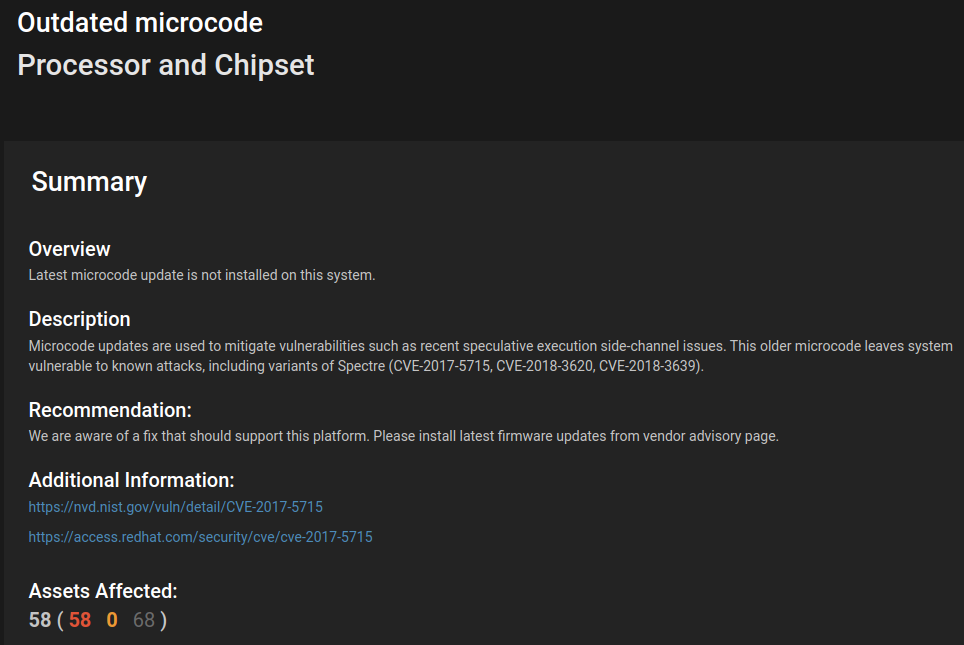Click the first line of description text
This screenshot has width=964, height=645.
[x=491, y=346]
